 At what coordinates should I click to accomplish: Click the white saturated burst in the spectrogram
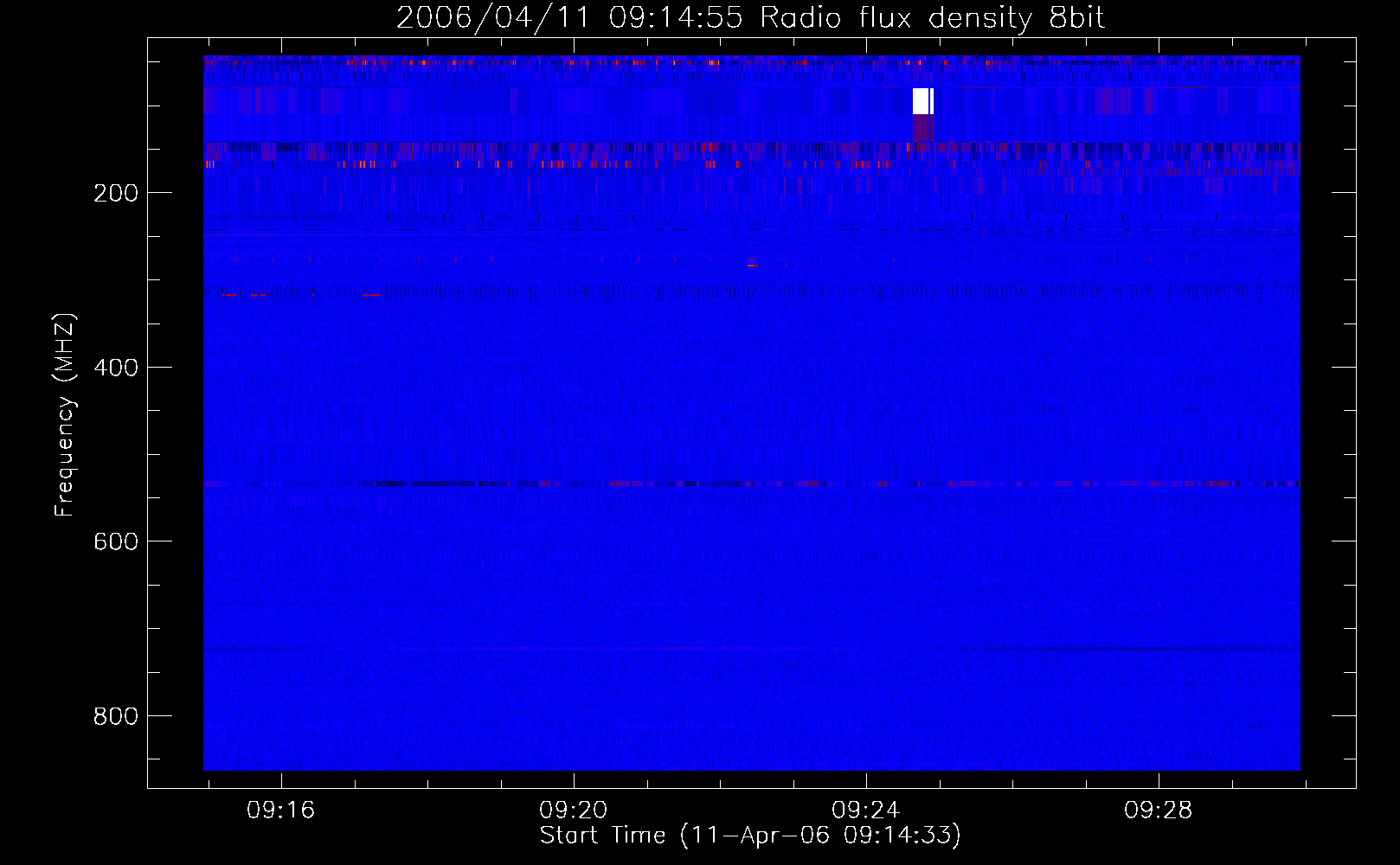click(x=923, y=101)
